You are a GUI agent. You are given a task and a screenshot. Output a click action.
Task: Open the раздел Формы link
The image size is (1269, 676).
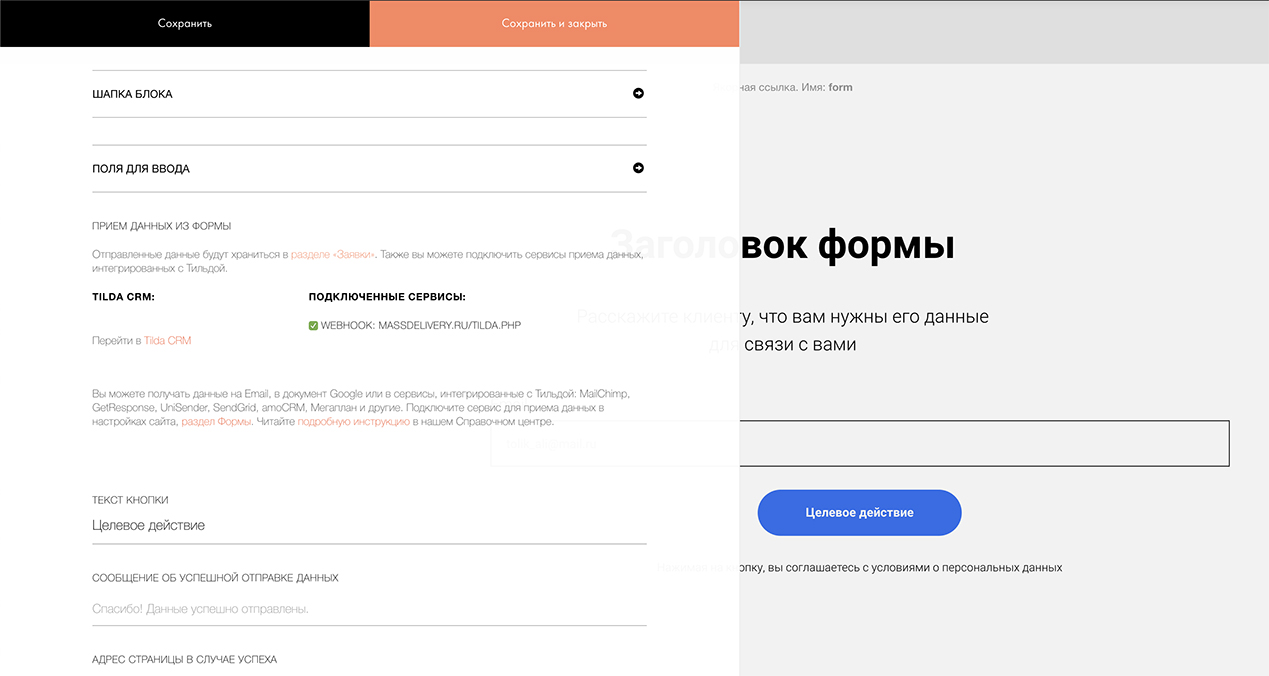pyautogui.click(x=216, y=422)
